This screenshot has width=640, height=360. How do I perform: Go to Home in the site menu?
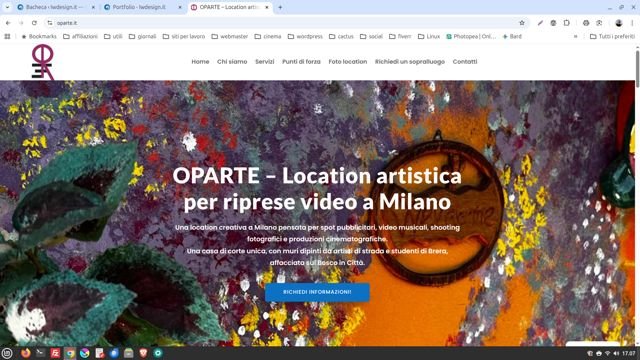coord(200,62)
